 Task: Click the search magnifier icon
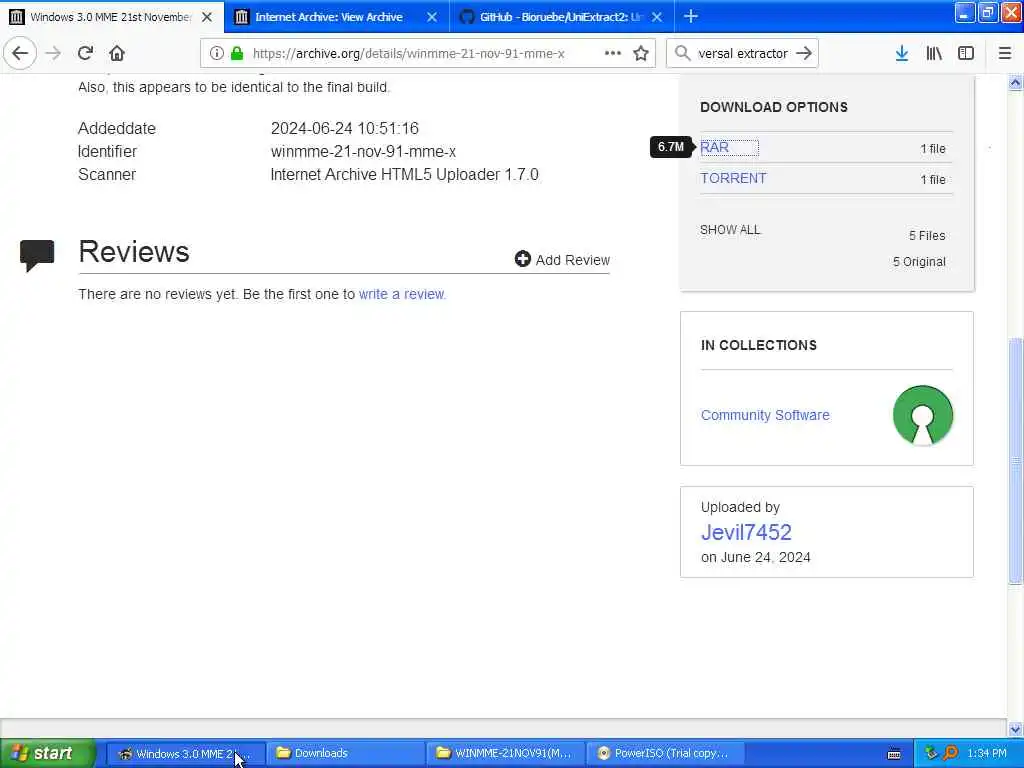point(682,53)
